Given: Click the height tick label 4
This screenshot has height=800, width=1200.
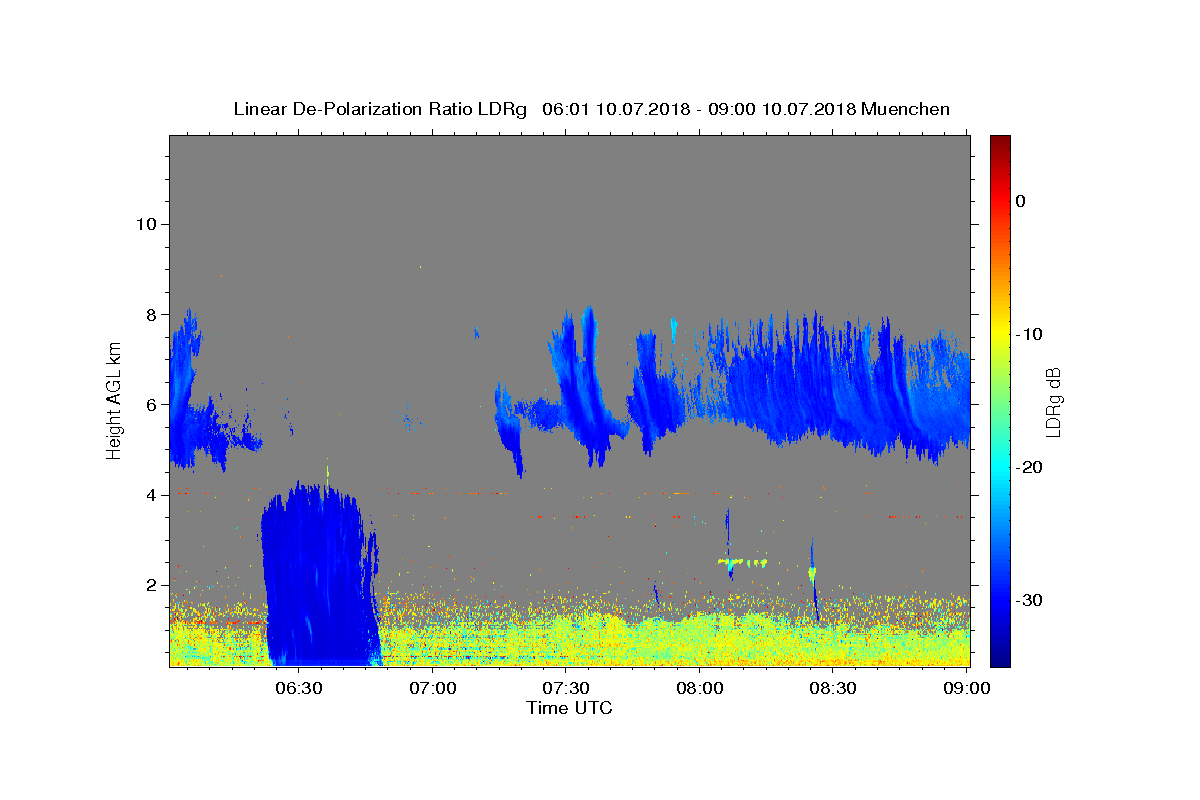Looking at the screenshot, I should 151,495.
